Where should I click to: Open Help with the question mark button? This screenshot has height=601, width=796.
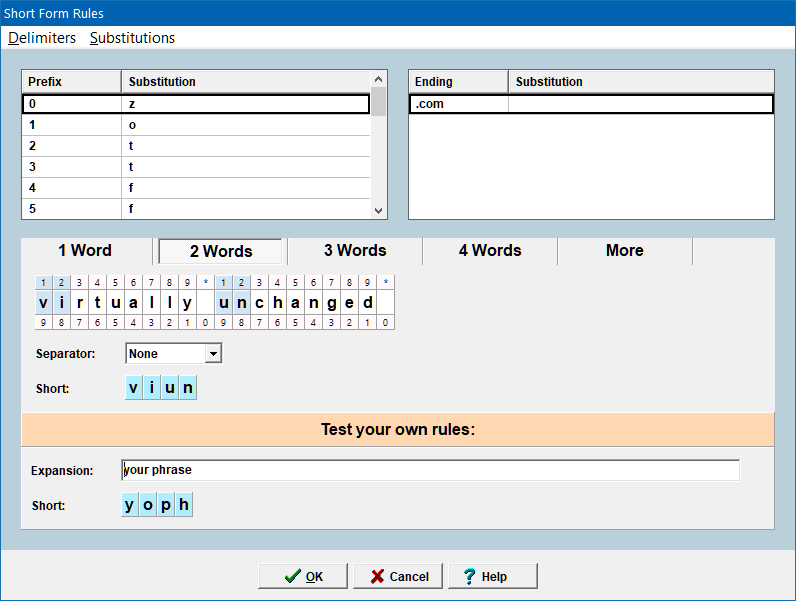click(493, 576)
